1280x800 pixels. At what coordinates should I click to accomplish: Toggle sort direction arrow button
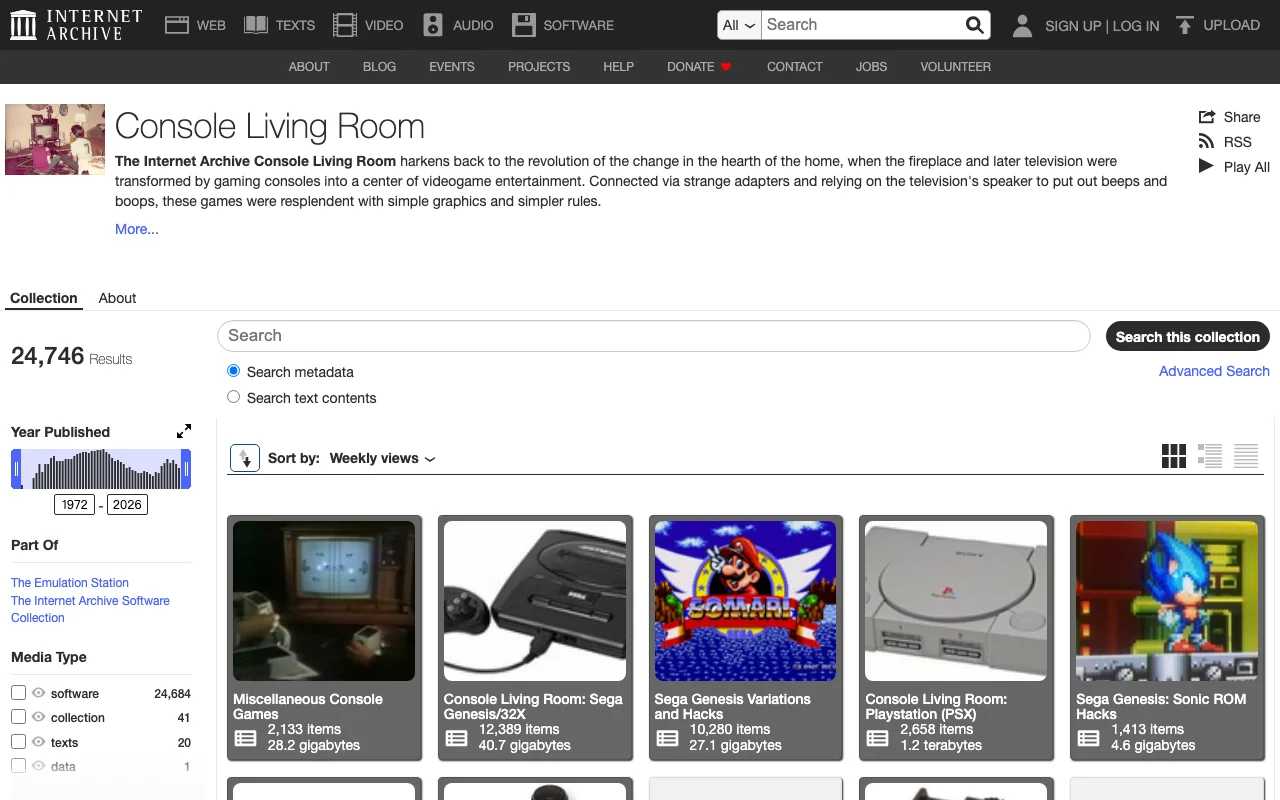pyautogui.click(x=245, y=458)
